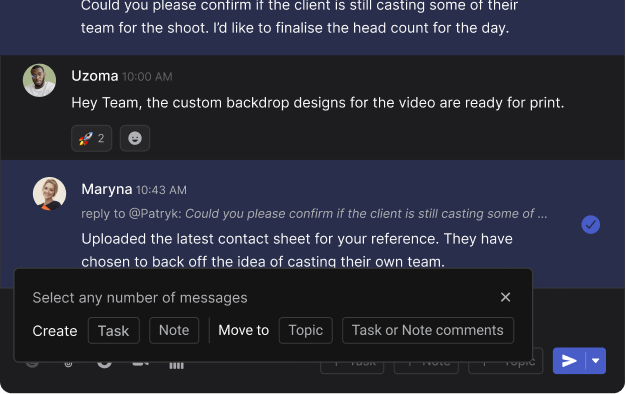Click the rocket reaction with count 2
The image size is (626, 394).
(91, 138)
